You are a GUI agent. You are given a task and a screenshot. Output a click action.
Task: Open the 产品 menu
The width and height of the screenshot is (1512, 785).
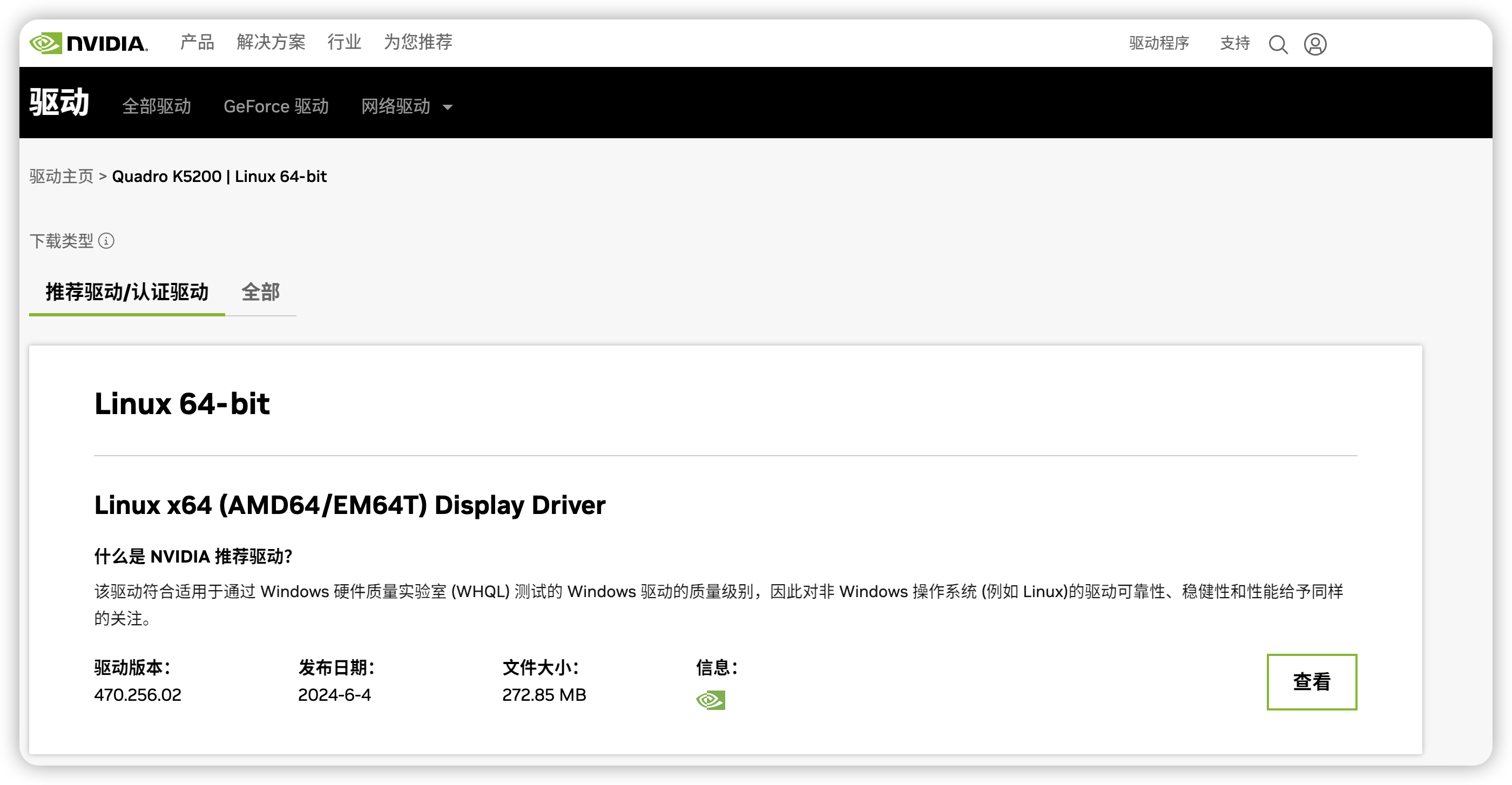[197, 42]
